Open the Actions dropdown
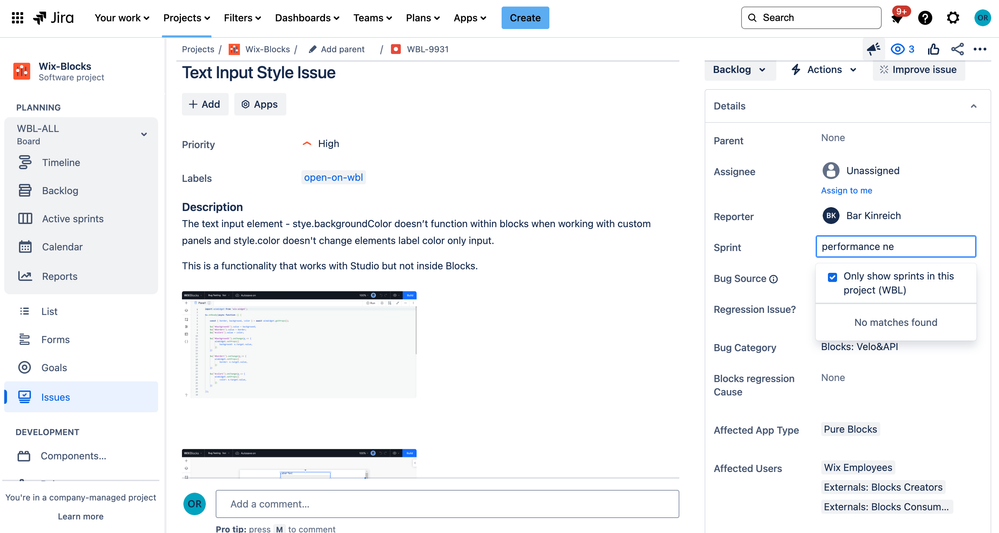 coord(824,69)
